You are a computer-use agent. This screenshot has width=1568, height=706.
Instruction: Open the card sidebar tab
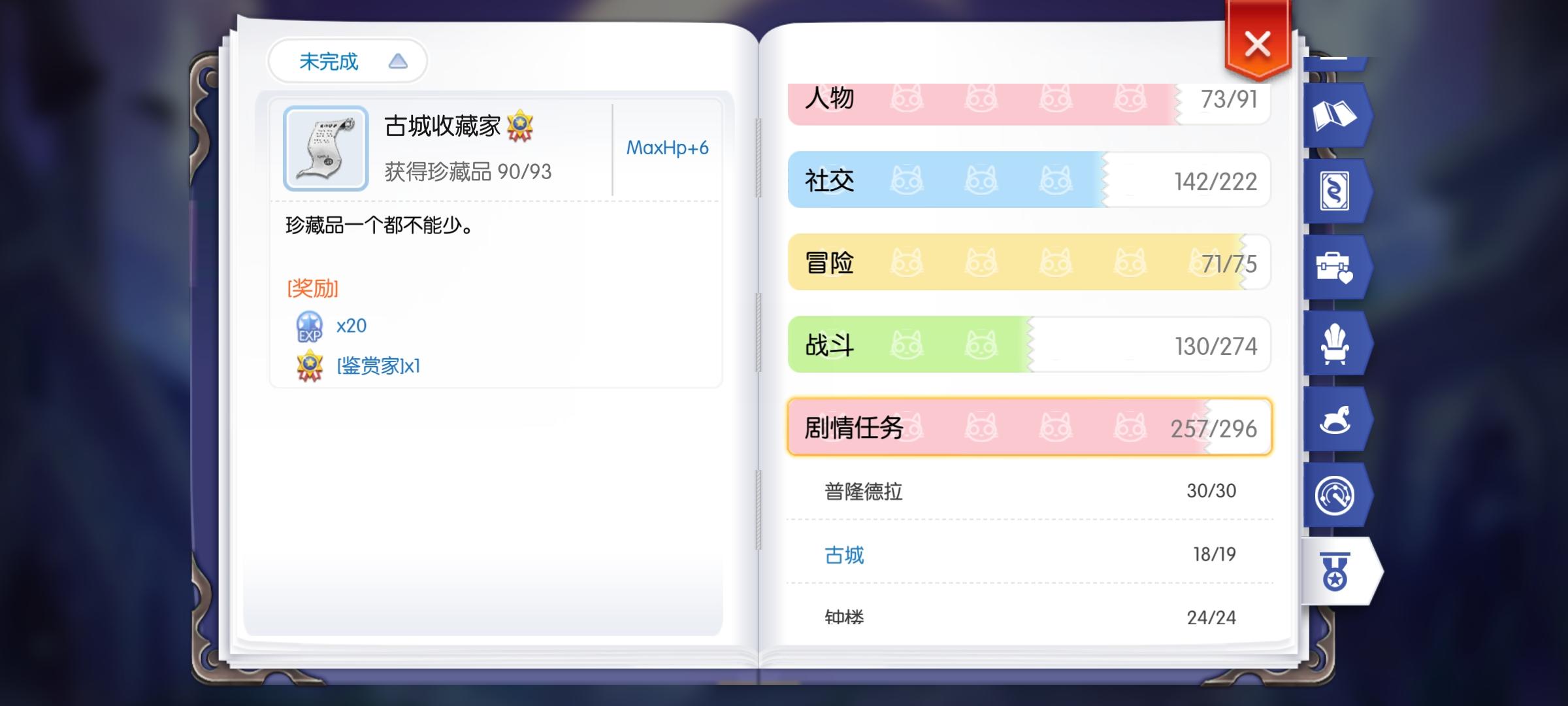[x=1334, y=192]
